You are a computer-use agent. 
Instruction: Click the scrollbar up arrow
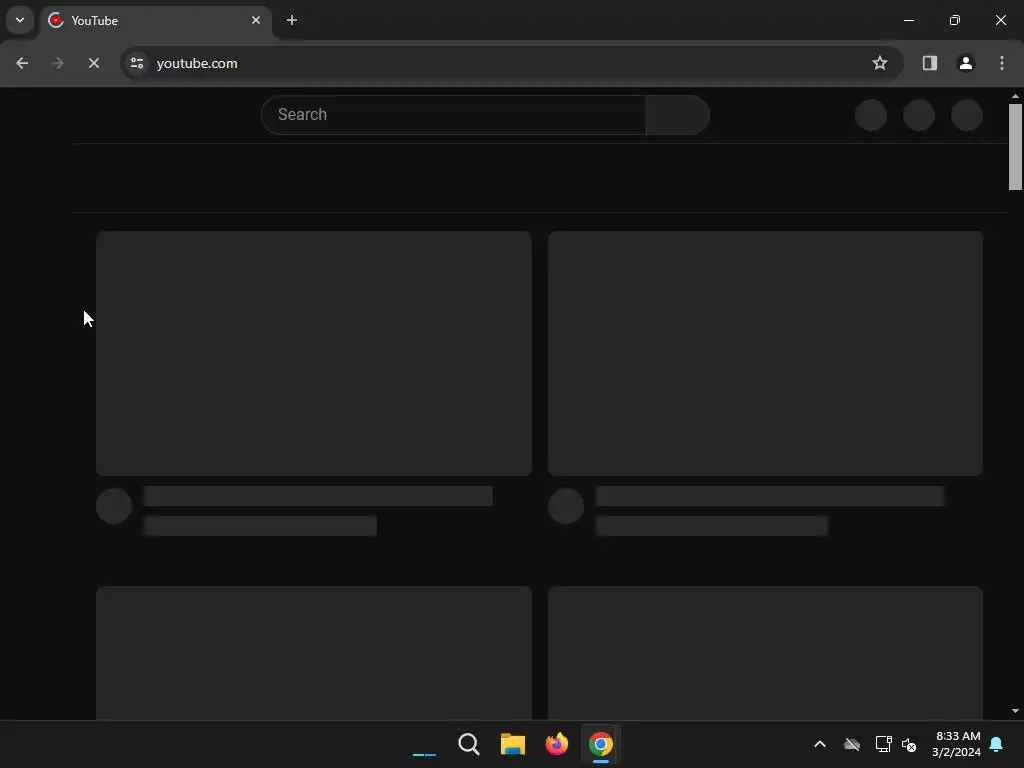[1015, 96]
